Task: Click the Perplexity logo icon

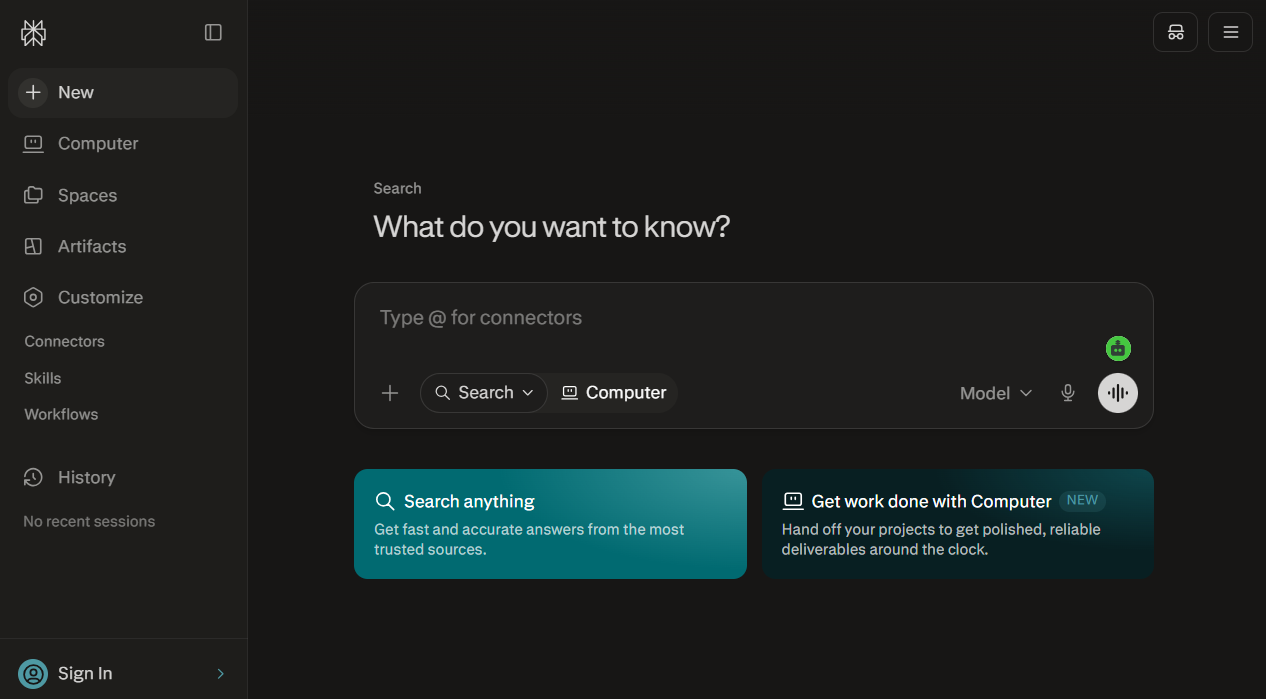Action: [33, 33]
